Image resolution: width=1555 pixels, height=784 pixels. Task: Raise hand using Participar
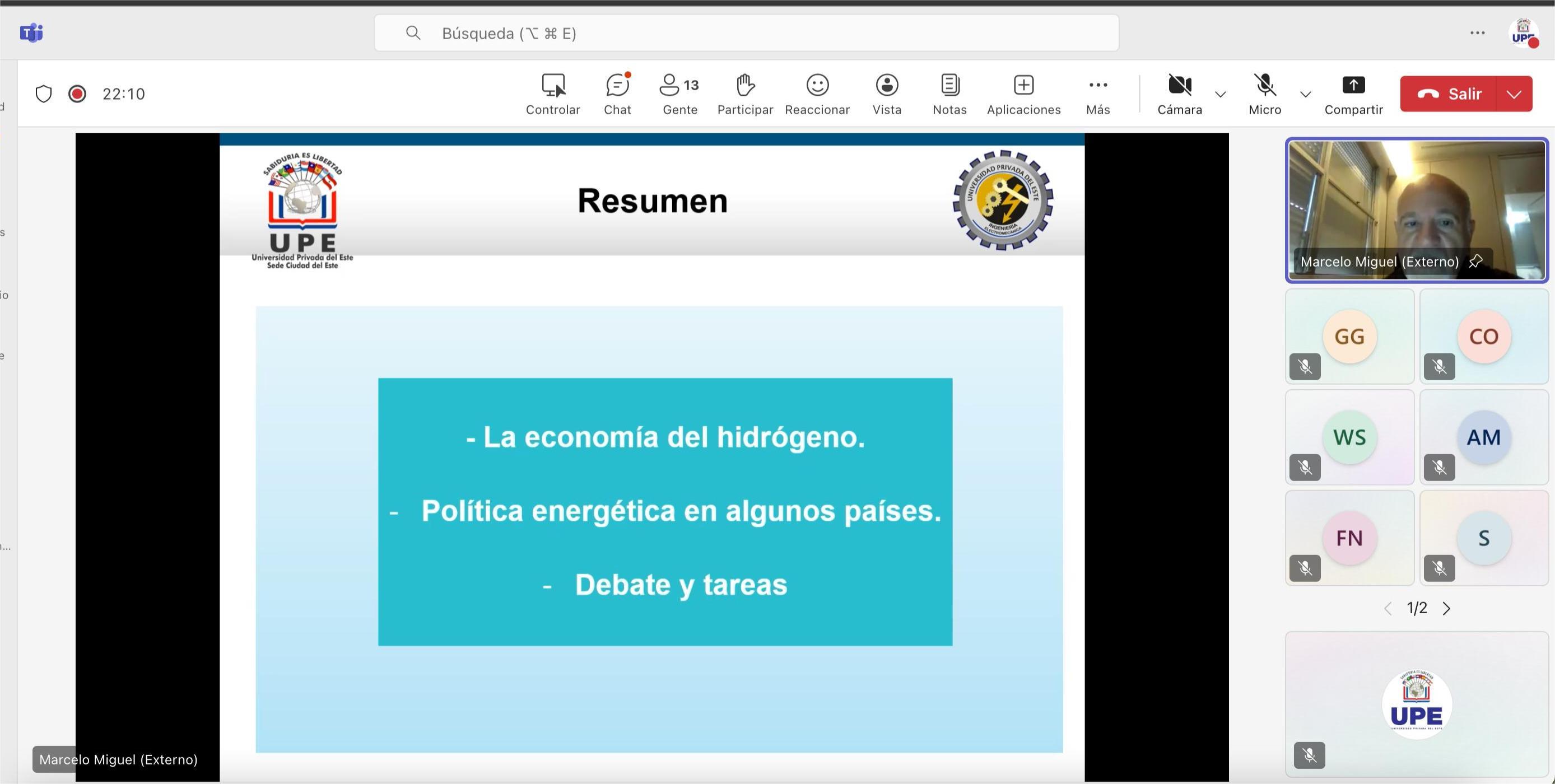tap(745, 94)
